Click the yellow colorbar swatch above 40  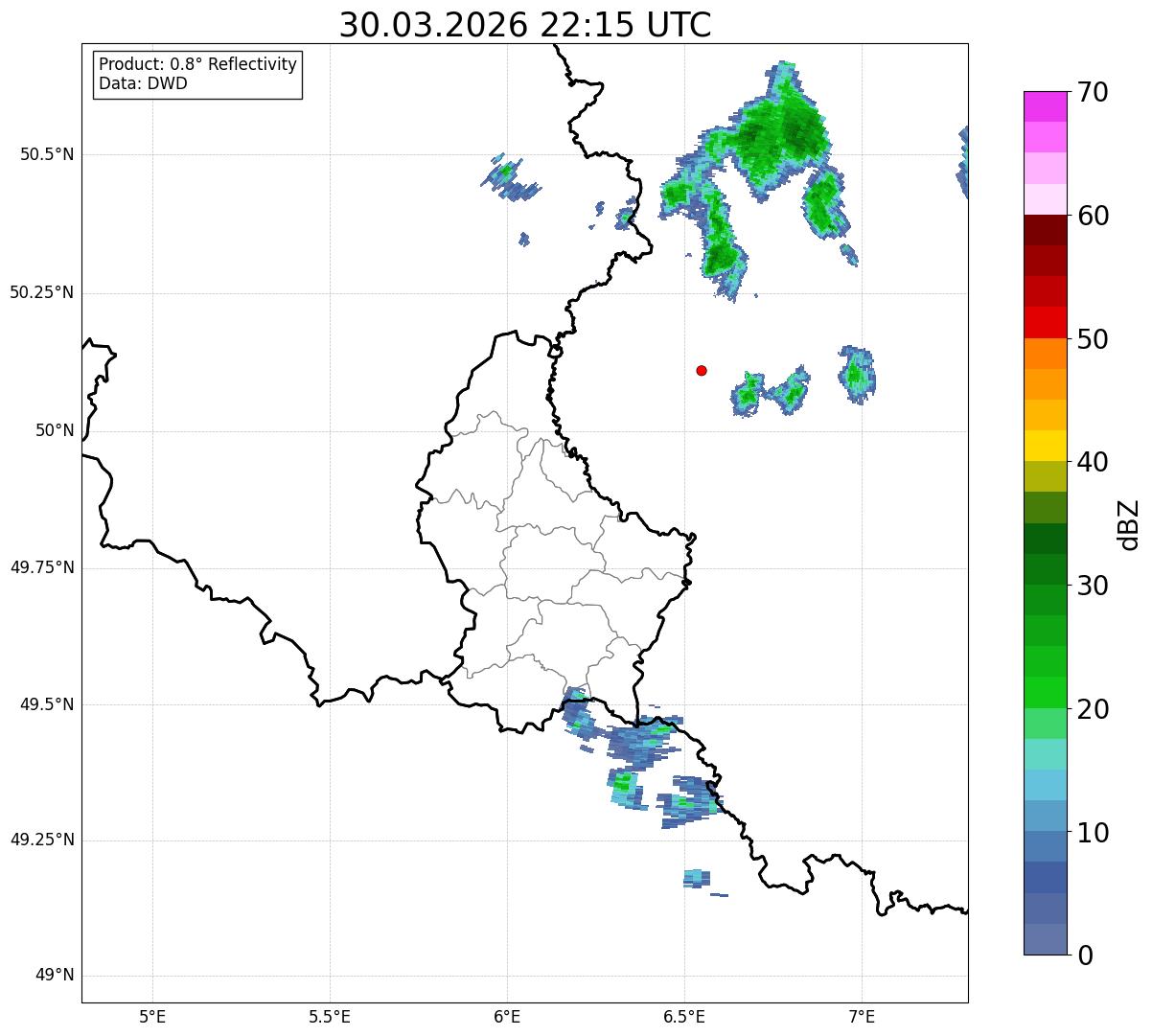click(1046, 446)
